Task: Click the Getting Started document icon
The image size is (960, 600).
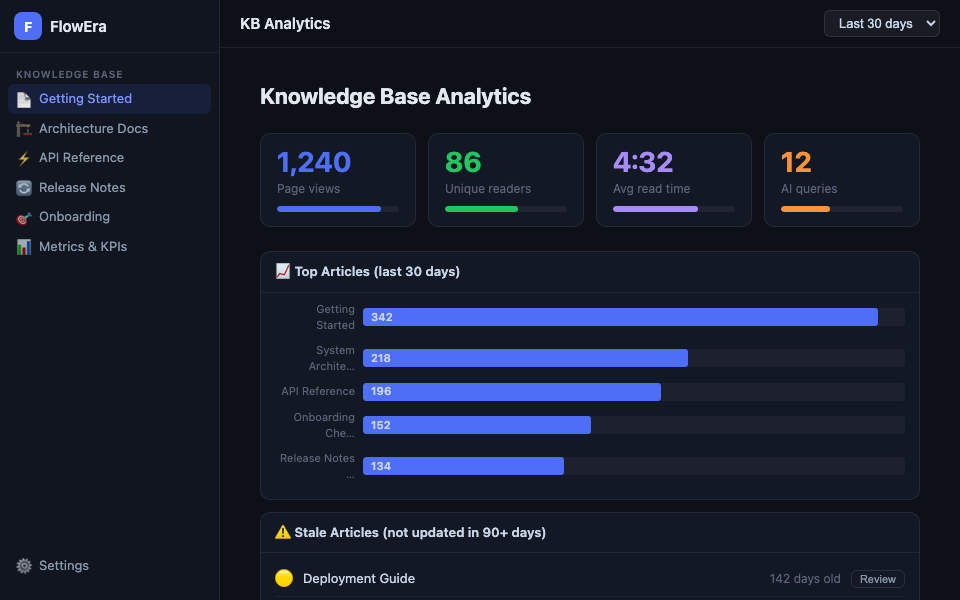Action: (24, 99)
